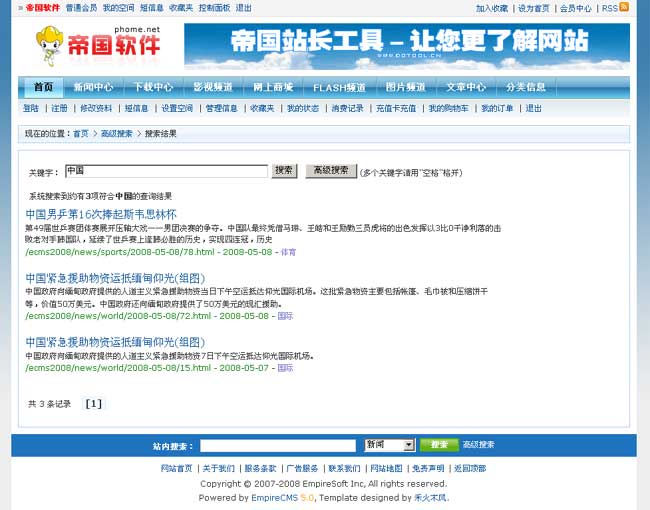The width and height of the screenshot is (650, 510).
Task: Click the 搜索 button beside keyword field
Action: tap(284, 171)
